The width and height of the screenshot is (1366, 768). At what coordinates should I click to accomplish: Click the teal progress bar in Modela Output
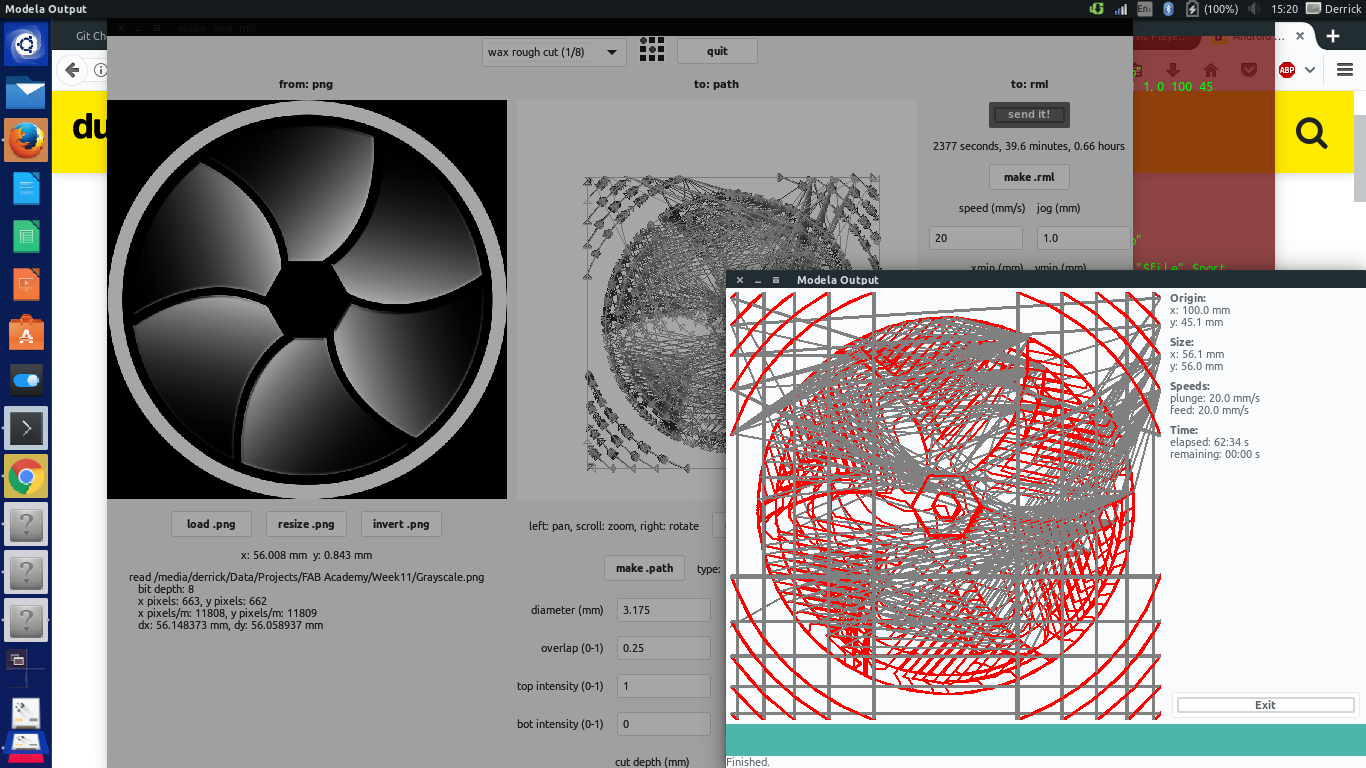pos(1045,739)
